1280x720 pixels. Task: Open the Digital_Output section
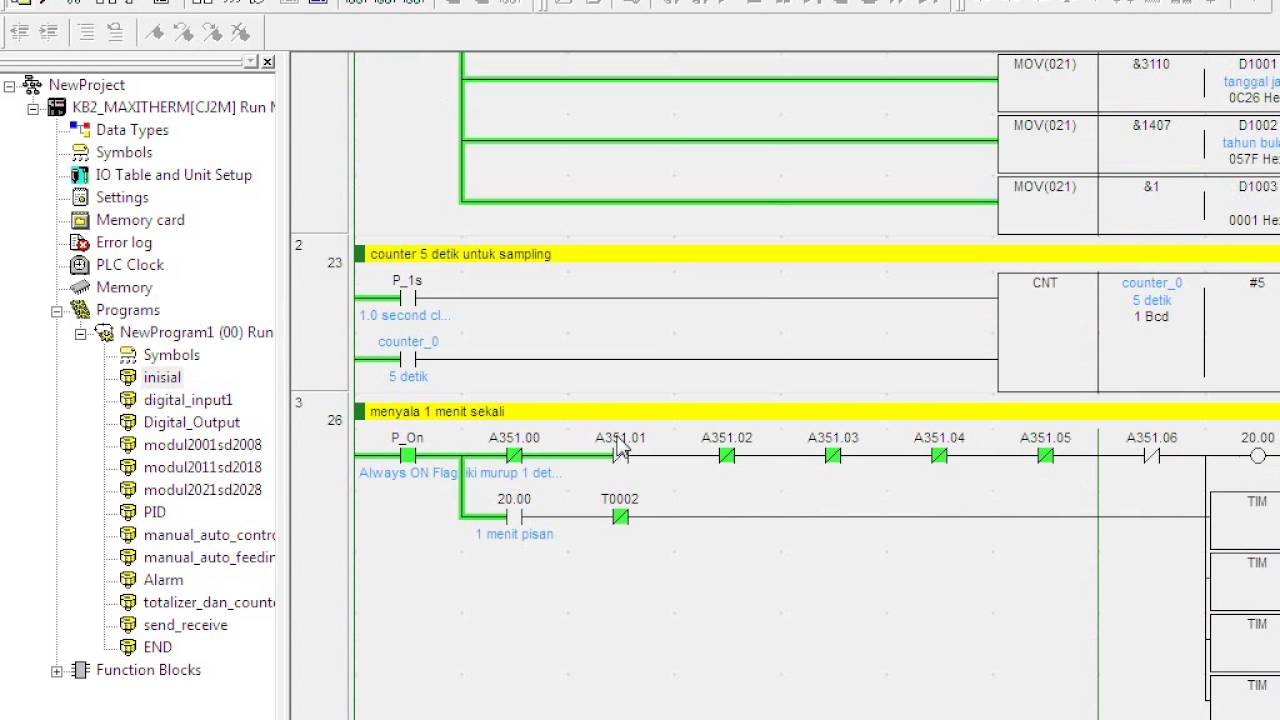(x=191, y=422)
